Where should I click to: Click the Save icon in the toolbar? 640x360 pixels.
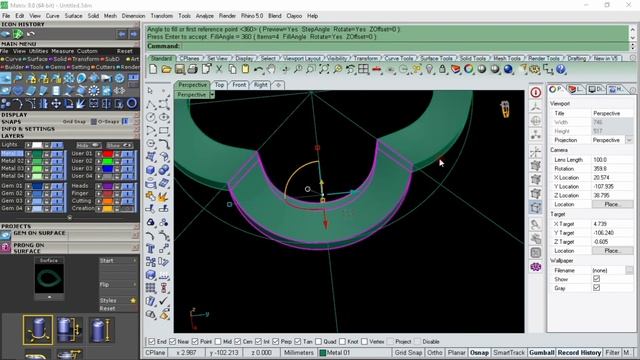[x=180, y=69]
